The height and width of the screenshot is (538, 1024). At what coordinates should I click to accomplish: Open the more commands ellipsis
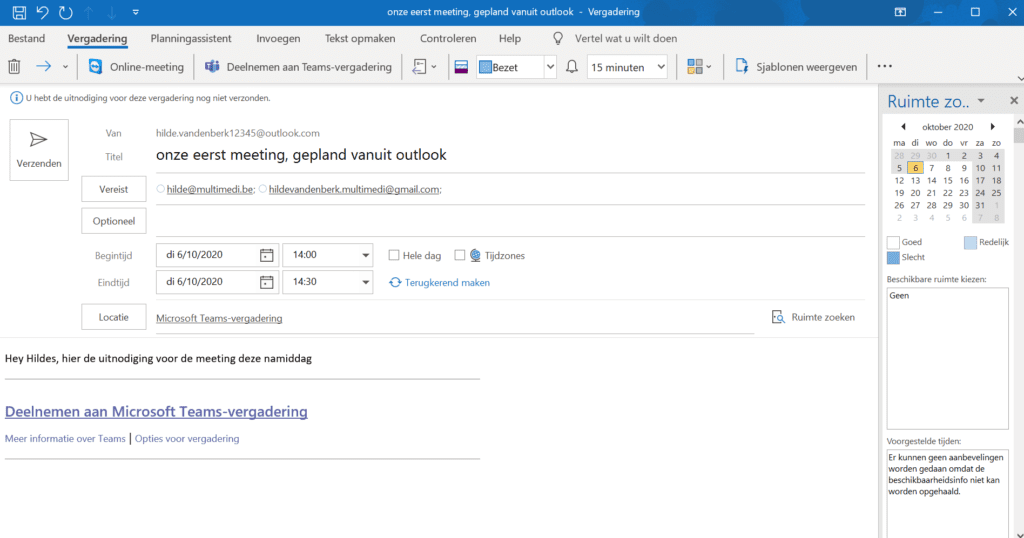pyautogui.click(x=884, y=66)
